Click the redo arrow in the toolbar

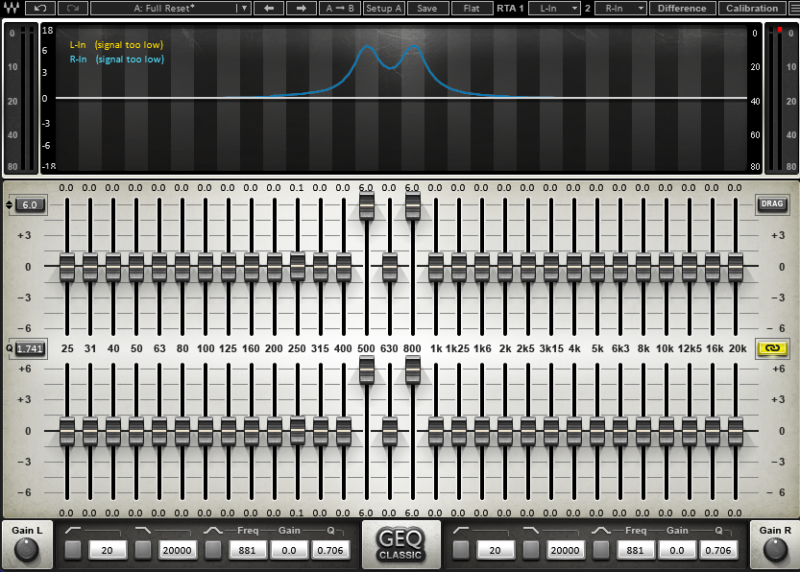(73, 8)
